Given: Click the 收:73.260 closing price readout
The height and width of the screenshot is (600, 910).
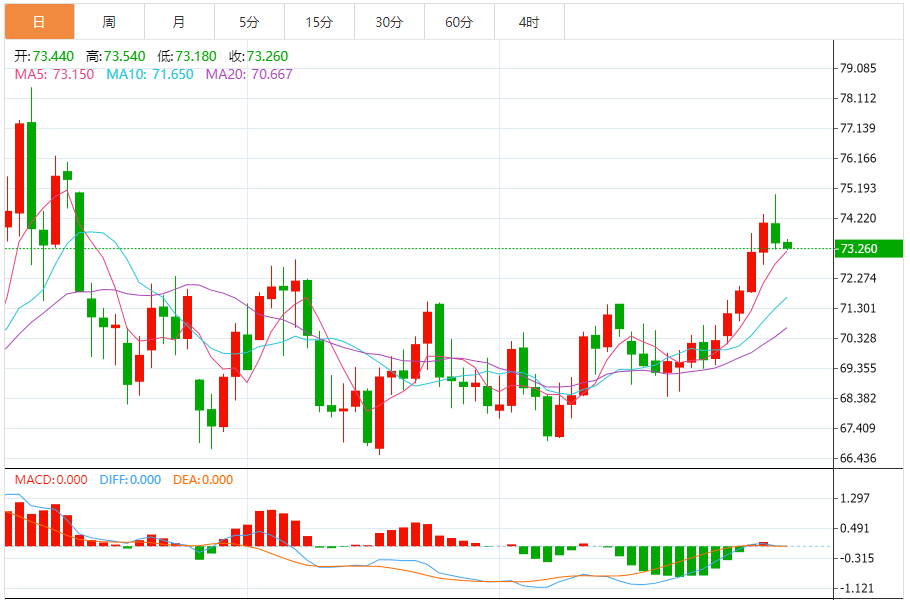Looking at the screenshot, I should coord(259,56).
